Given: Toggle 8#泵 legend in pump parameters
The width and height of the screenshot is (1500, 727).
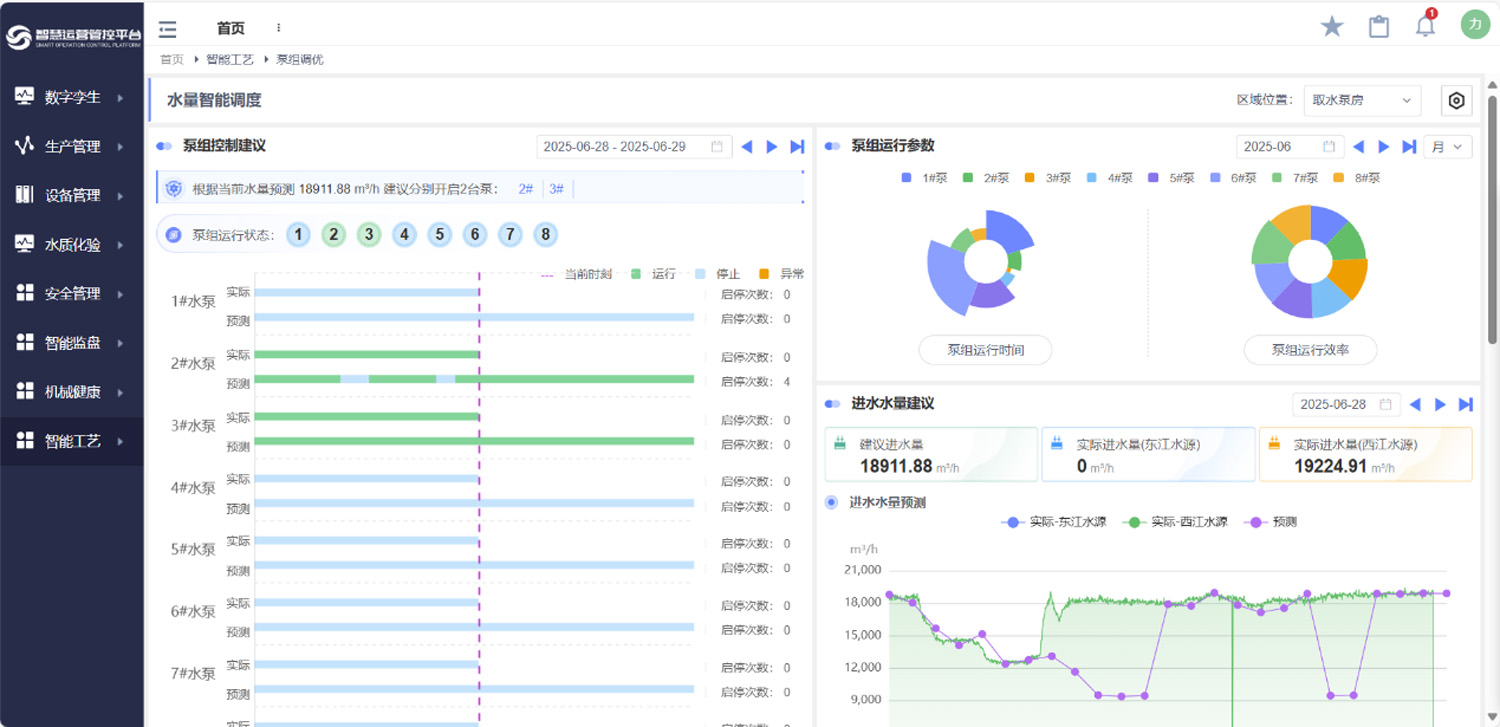Looking at the screenshot, I should tap(1358, 178).
